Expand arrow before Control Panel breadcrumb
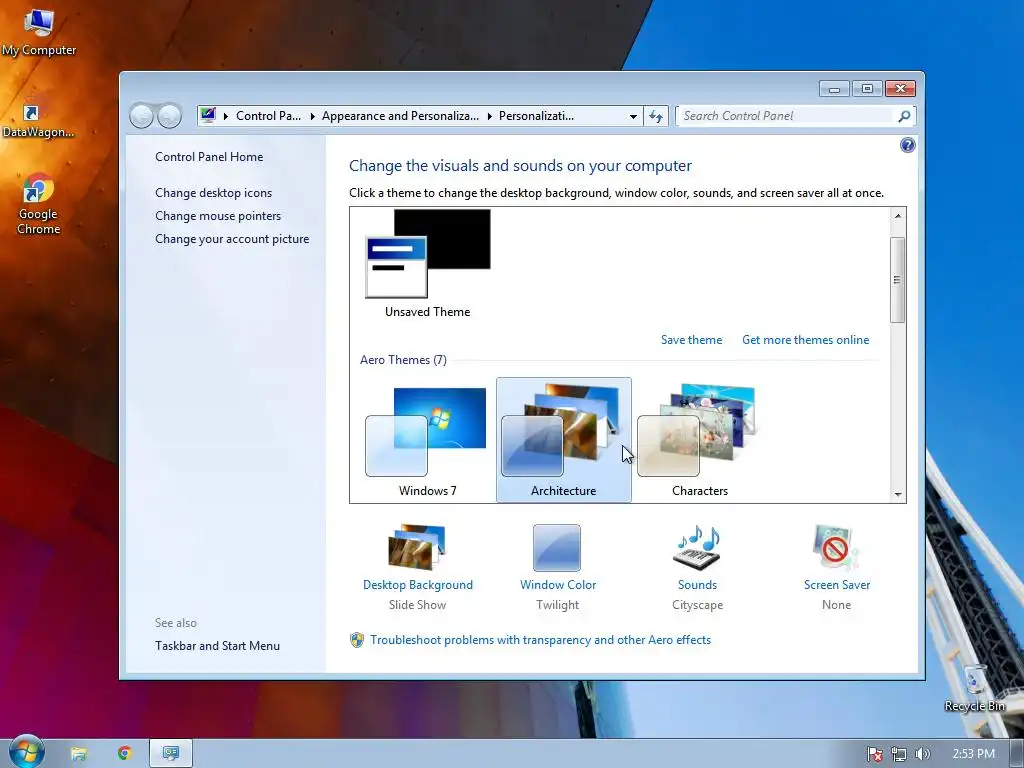Screen dimensions: 1024x768 [x=226, y=116]
